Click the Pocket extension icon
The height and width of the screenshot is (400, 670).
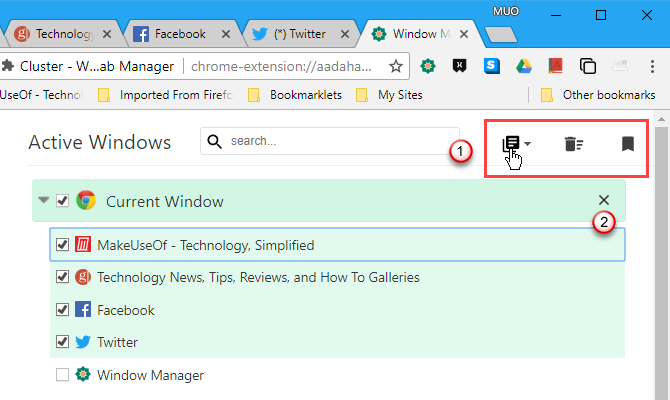point(460,67)
